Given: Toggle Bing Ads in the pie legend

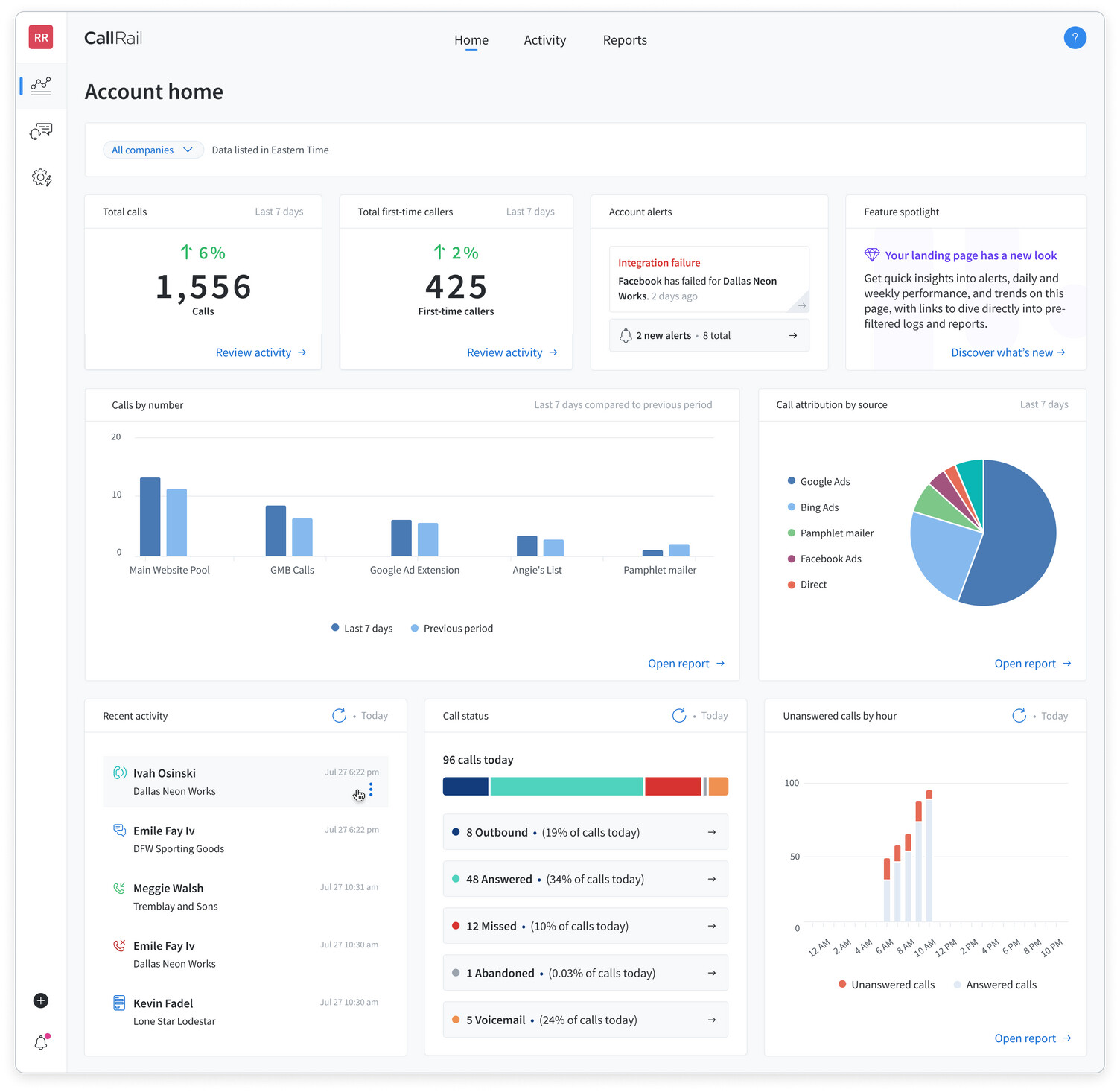Looking at the screenshot, I should [813, 507].
